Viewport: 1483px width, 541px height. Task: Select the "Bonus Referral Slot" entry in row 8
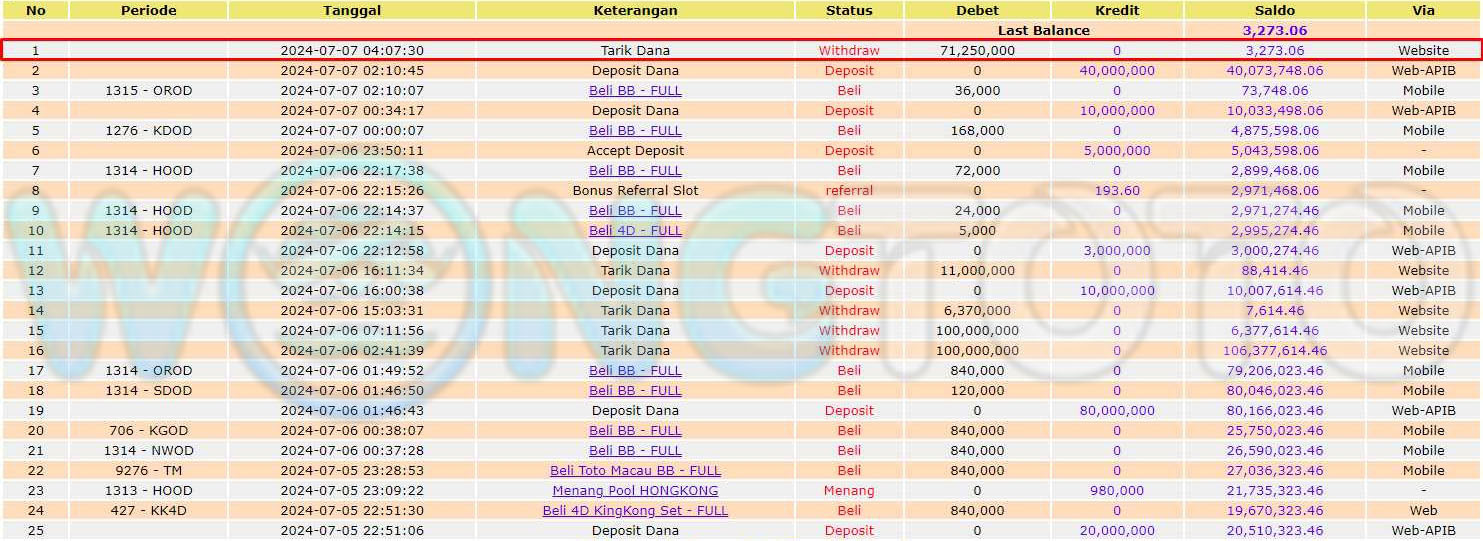click(635, 191)
